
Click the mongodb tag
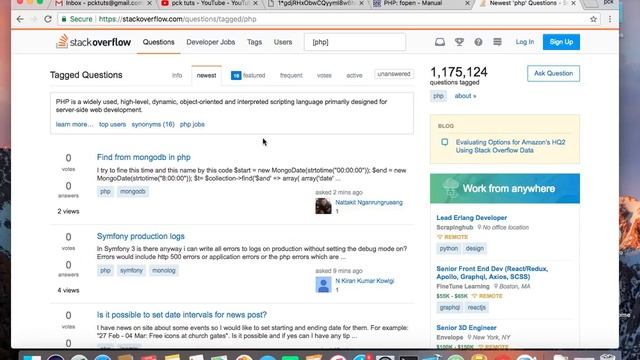tap(133, 191)
